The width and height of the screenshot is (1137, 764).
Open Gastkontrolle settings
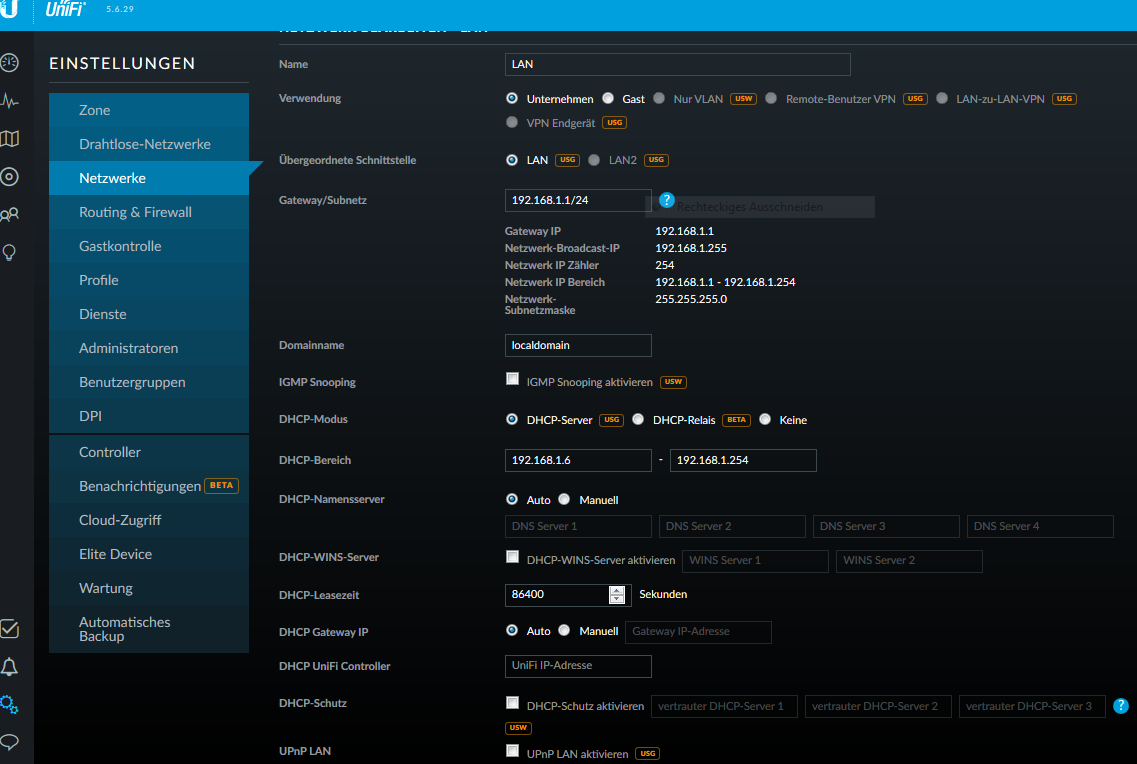tap(149, 246)
